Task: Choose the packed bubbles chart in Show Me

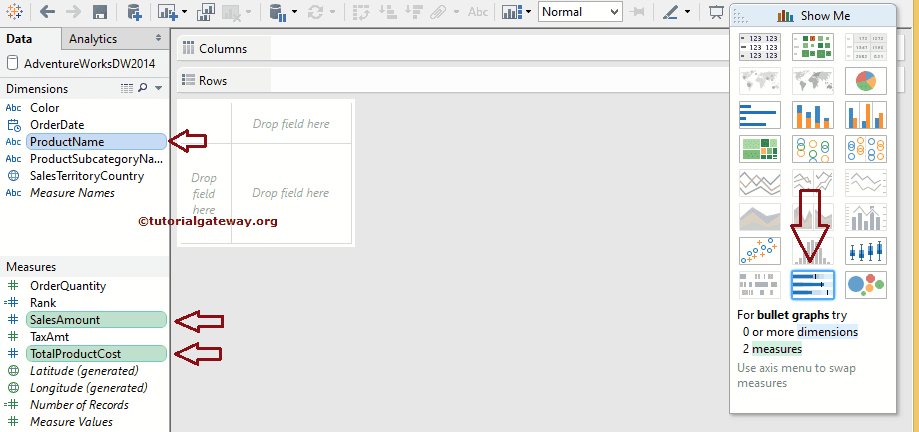Action: [x=866, y=285]
